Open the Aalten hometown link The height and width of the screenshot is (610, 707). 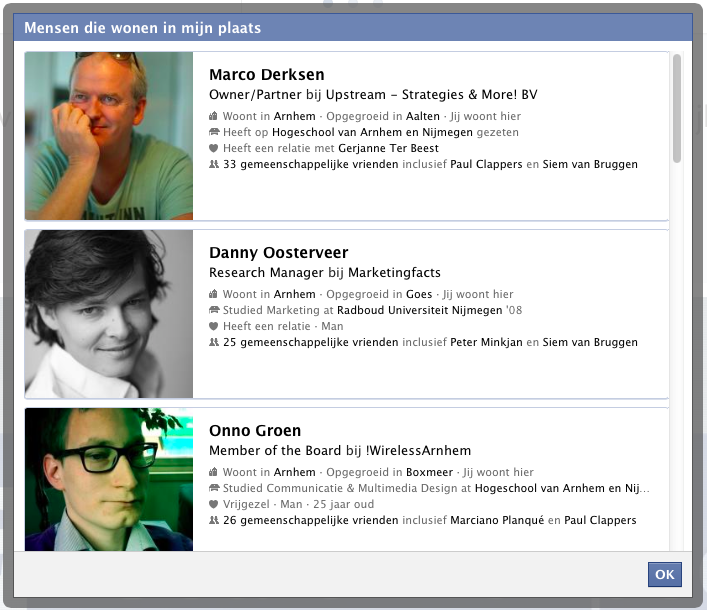(x=423, y=116)
